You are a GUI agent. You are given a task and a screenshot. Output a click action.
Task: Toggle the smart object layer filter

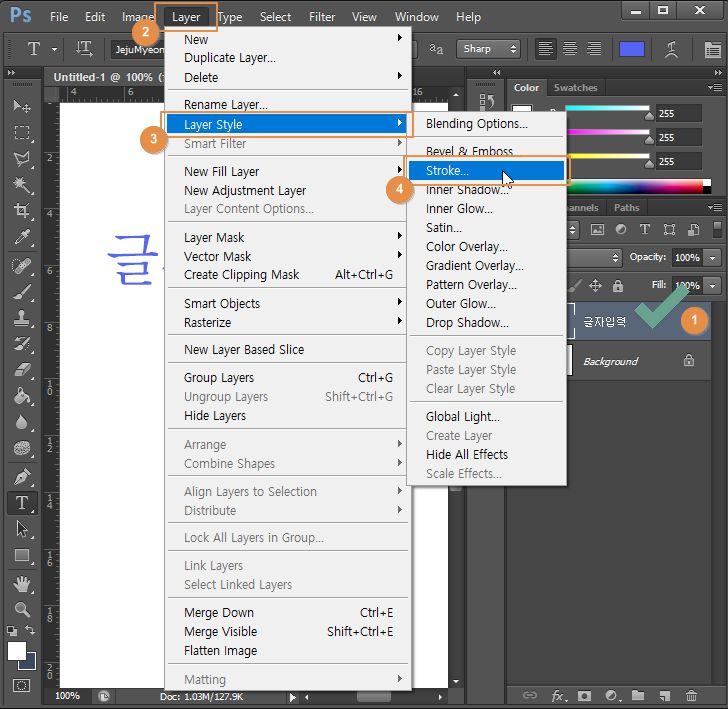tap(693, 229)
